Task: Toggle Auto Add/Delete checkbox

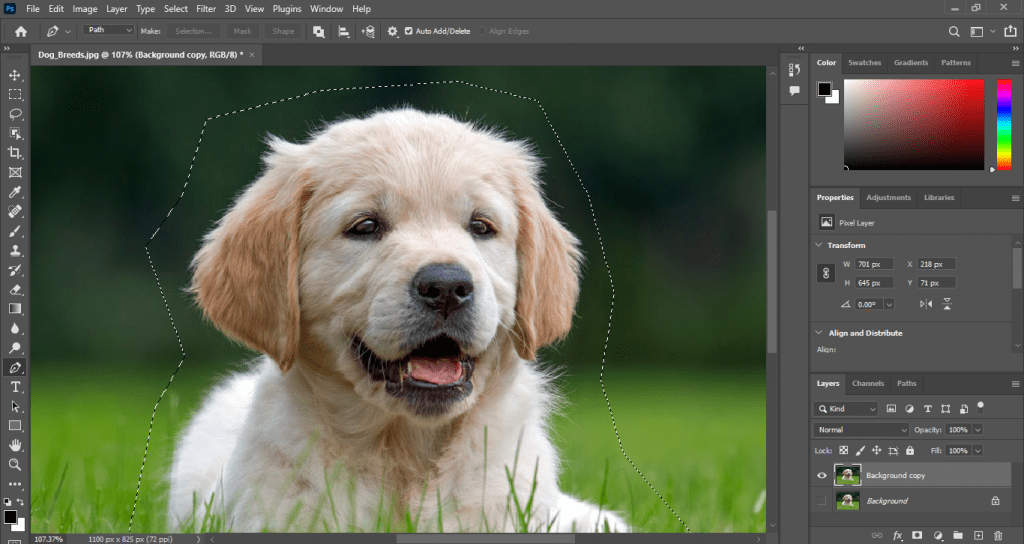Action: (x=409, y=31)
